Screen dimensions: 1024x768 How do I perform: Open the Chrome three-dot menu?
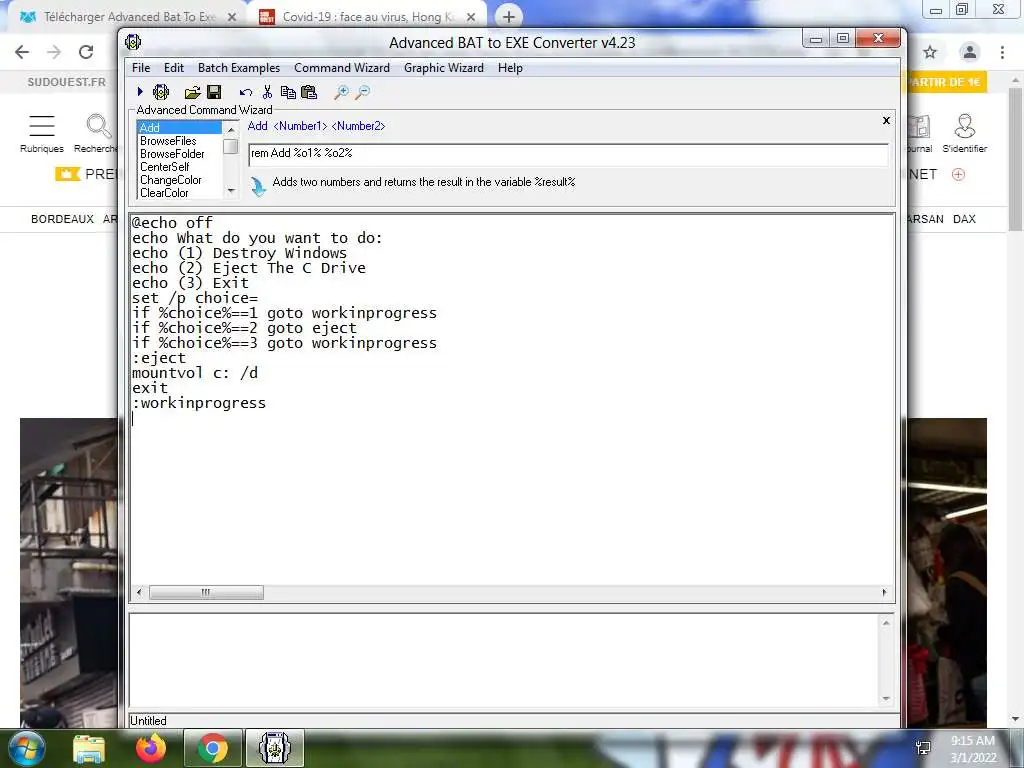point(1002,52)
